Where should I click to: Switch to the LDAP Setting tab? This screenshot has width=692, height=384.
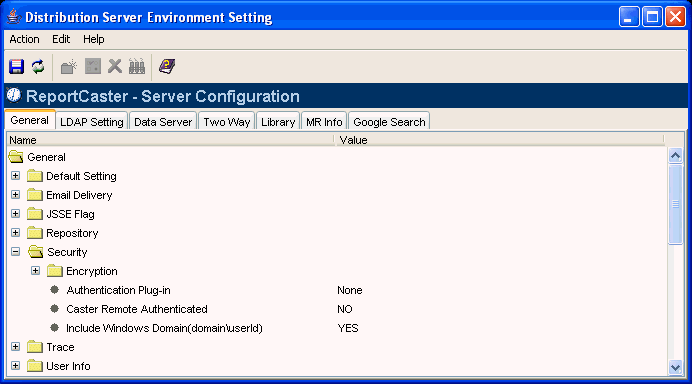[91, 122]
